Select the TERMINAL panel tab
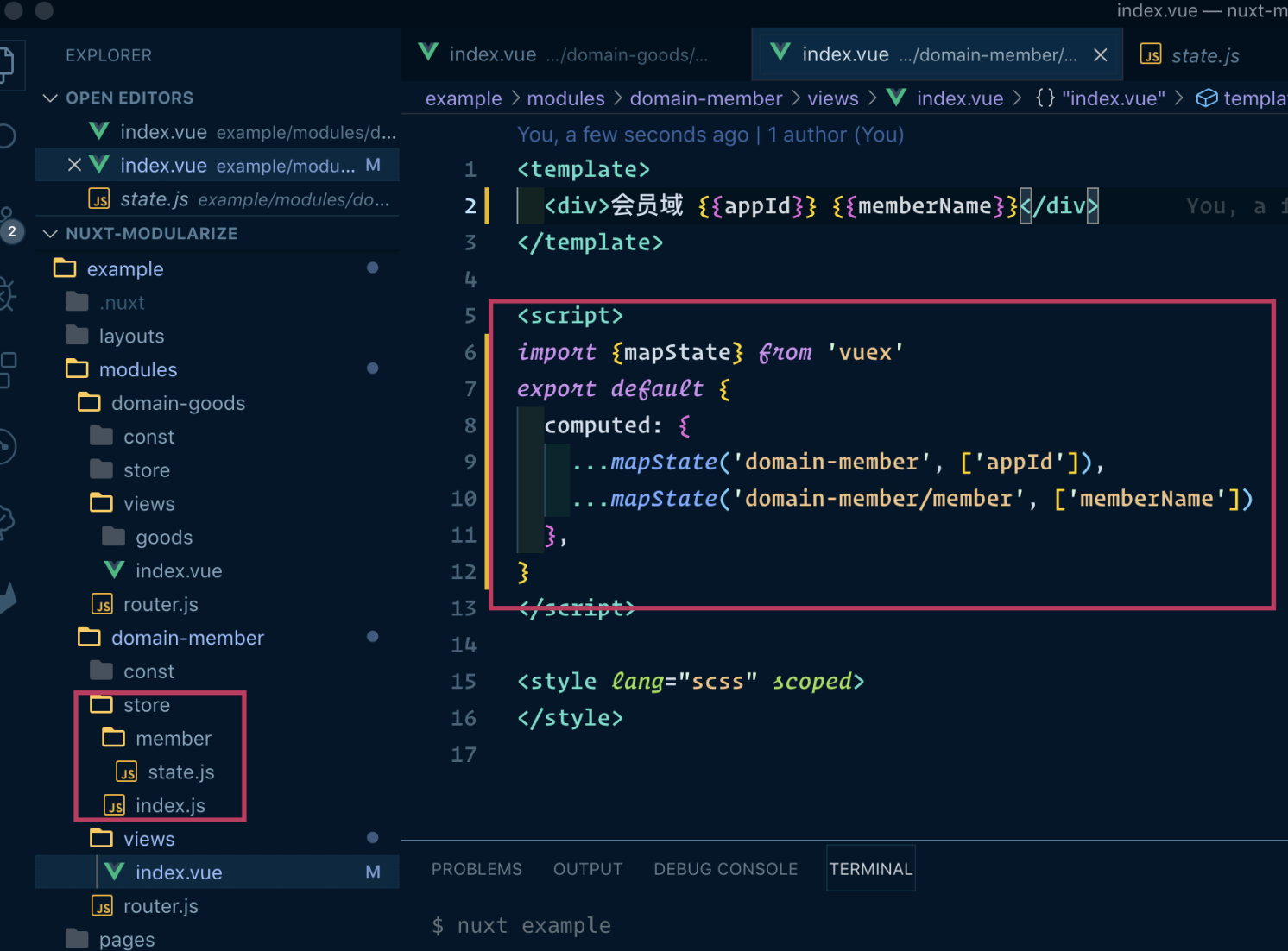The width and height of the screenshot is (1288, 951). pyautogui.click(x=870, y=869)
